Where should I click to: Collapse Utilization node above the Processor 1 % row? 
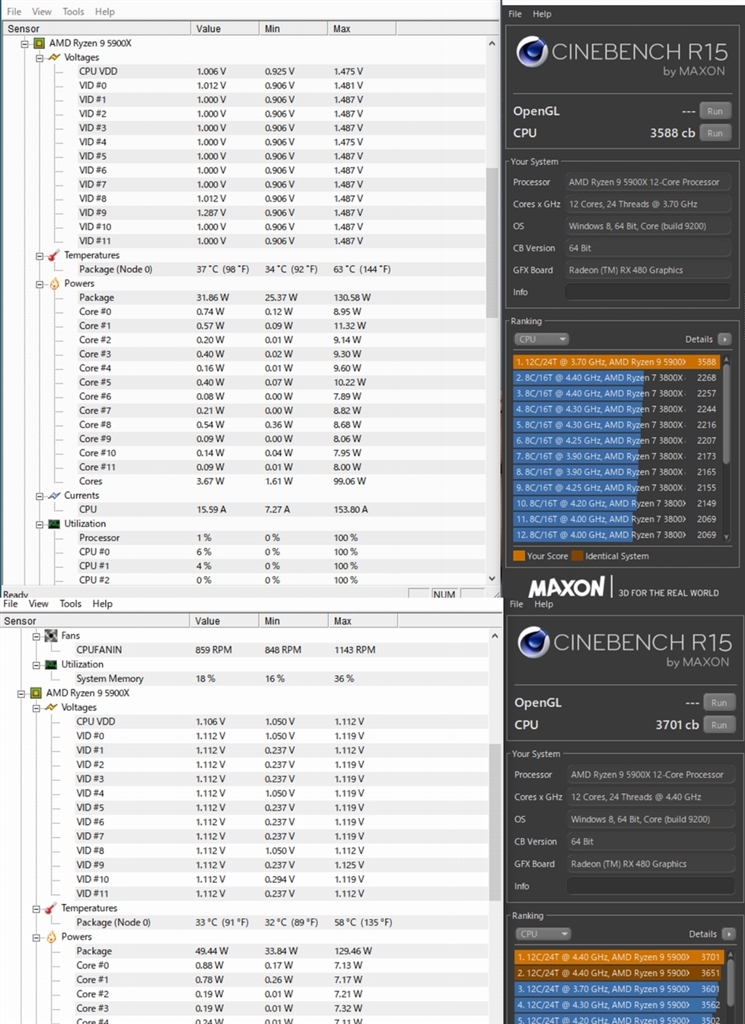click(40, 524)
